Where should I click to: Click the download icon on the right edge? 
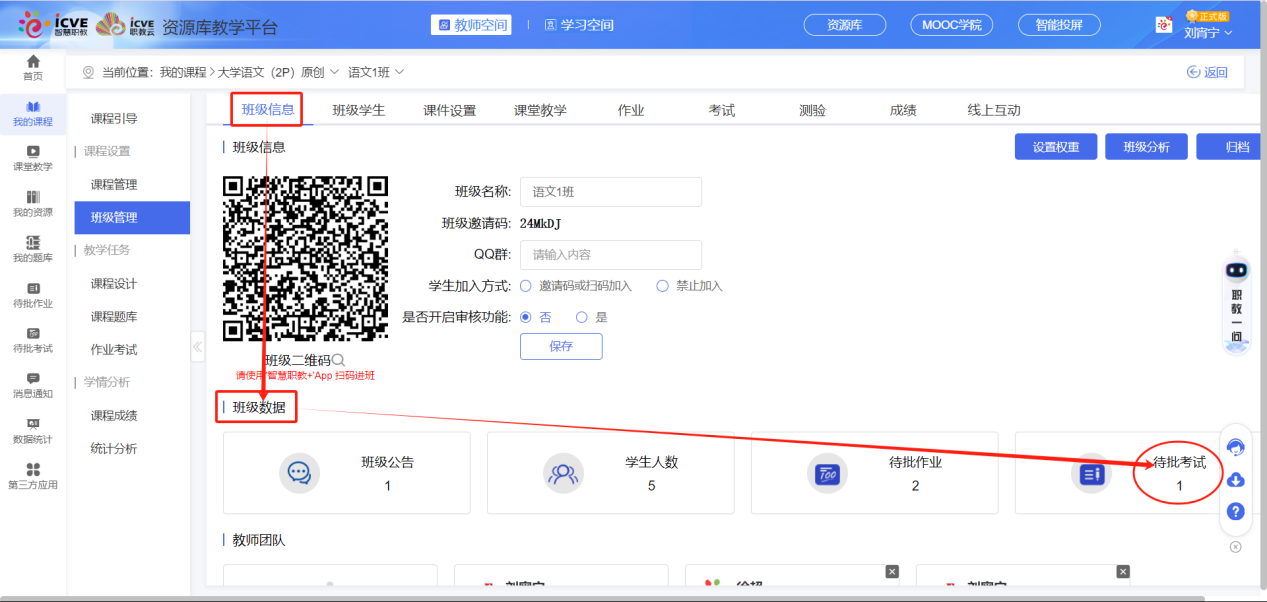(x=1235, y=480)
